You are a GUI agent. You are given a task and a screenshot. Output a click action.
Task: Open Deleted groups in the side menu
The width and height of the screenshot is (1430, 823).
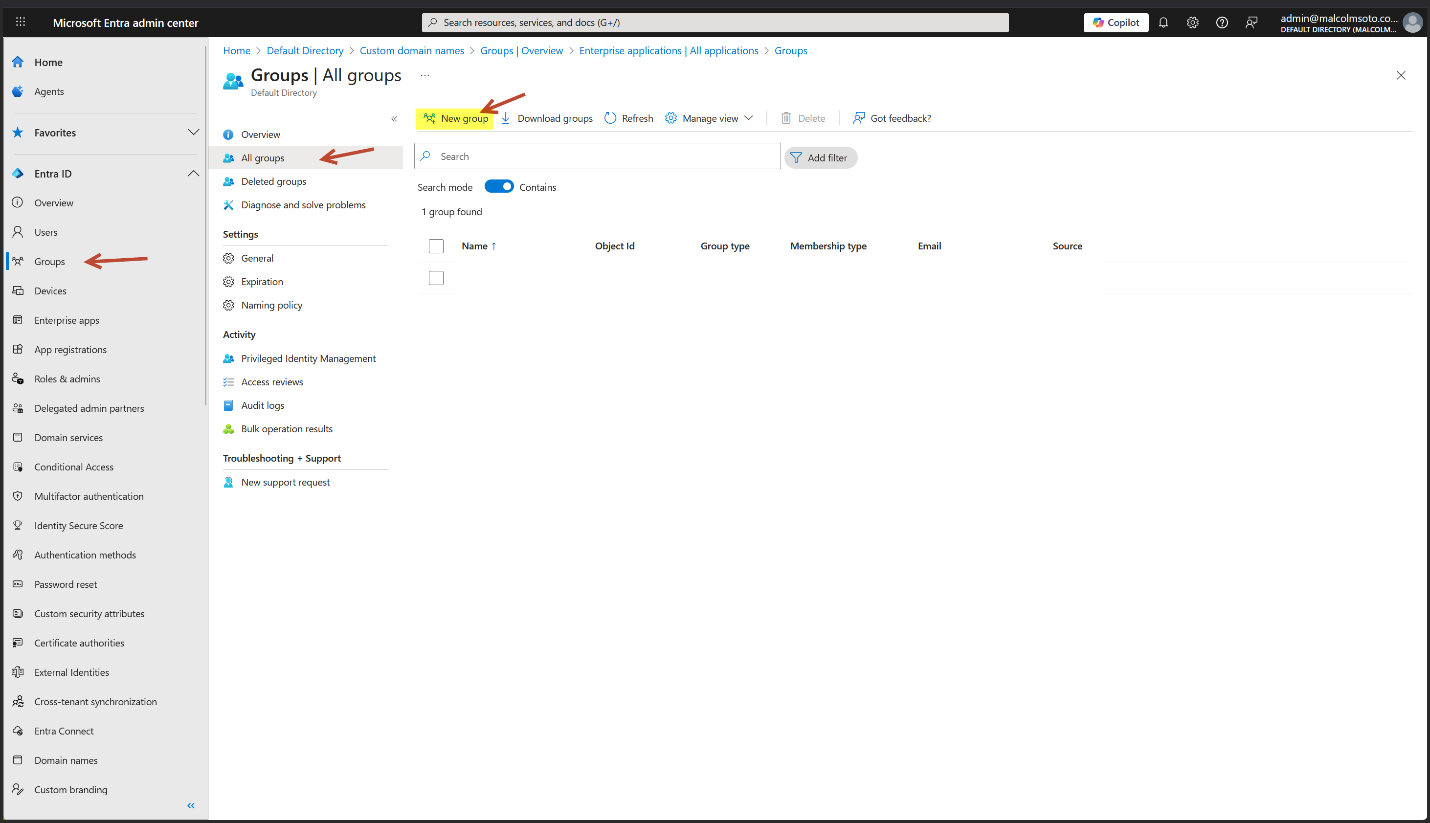(273, 182)
